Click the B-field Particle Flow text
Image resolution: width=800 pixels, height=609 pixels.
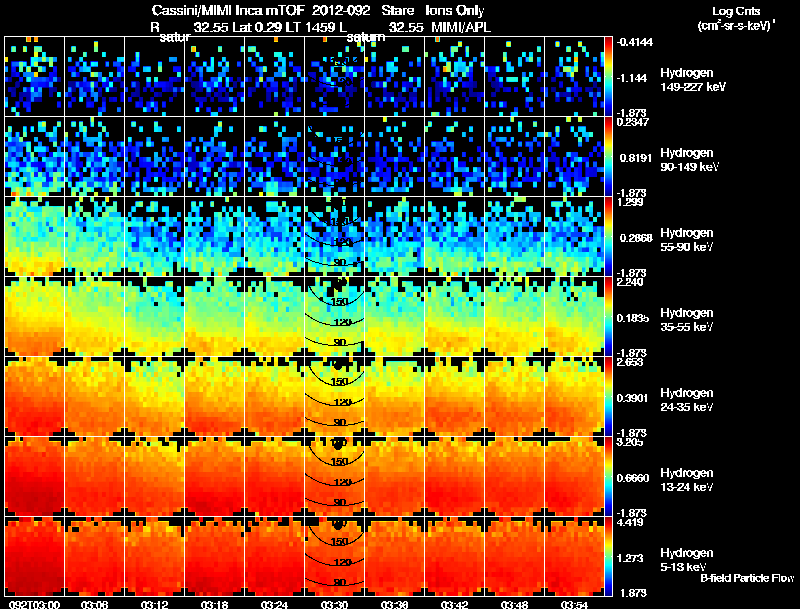click(747, 578)
